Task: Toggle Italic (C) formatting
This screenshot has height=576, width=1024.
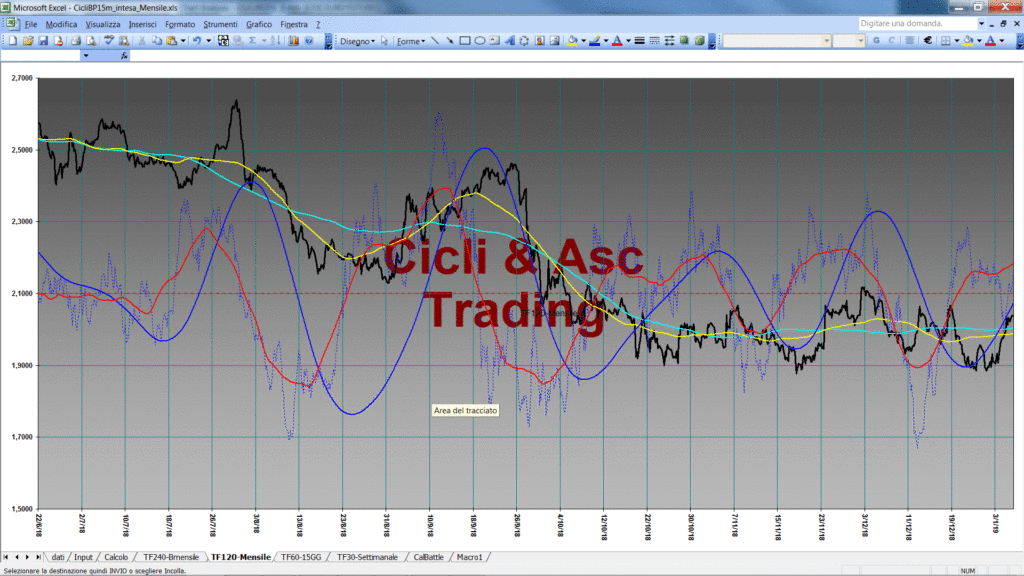Action: point(891,40)
